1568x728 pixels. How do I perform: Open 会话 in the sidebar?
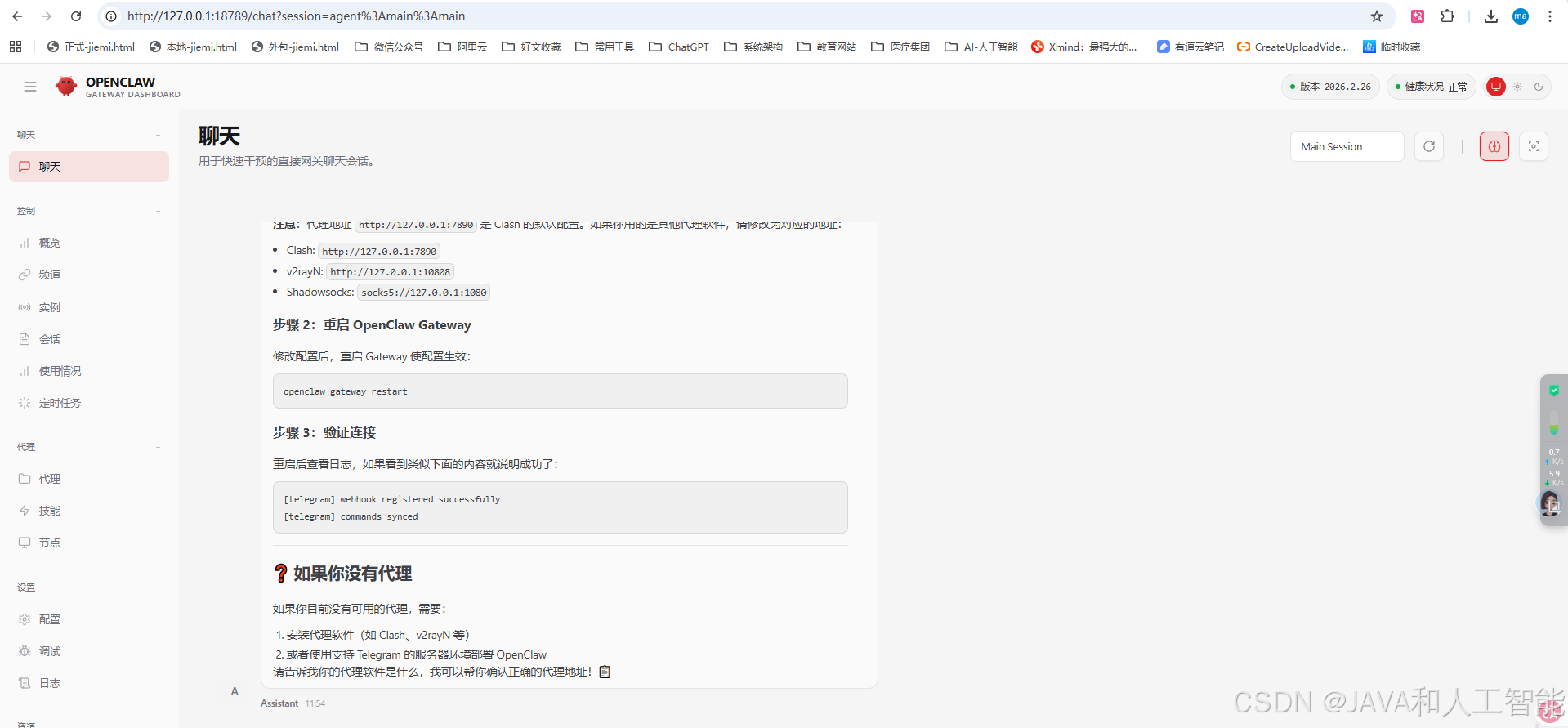coord(89,339)
